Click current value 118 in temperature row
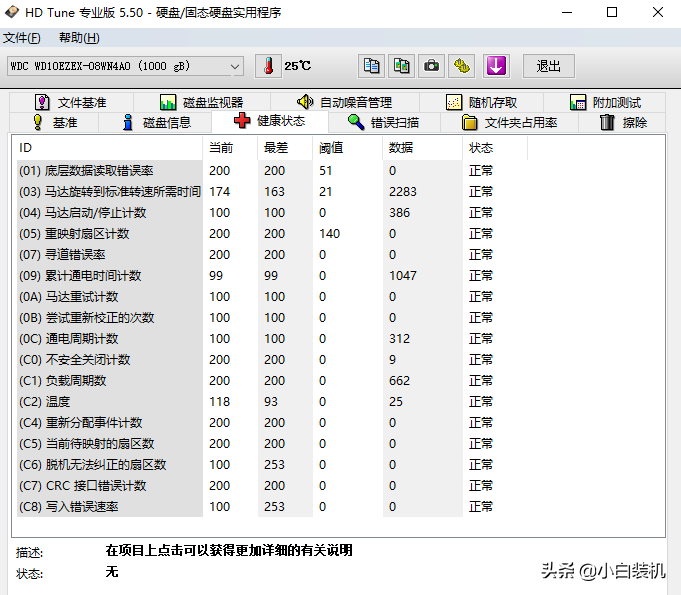681x595 pixels. point(219,402)
